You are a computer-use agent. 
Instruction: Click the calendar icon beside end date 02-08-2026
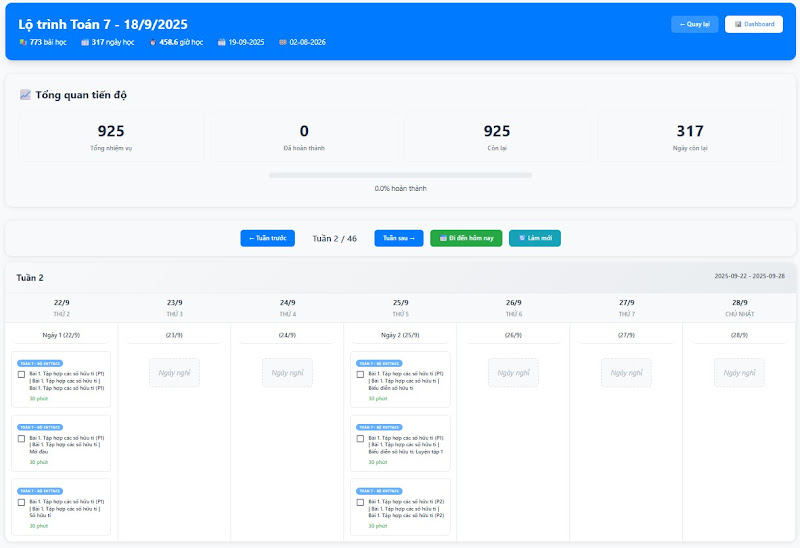pyautogui.click(x=283, y=42)
